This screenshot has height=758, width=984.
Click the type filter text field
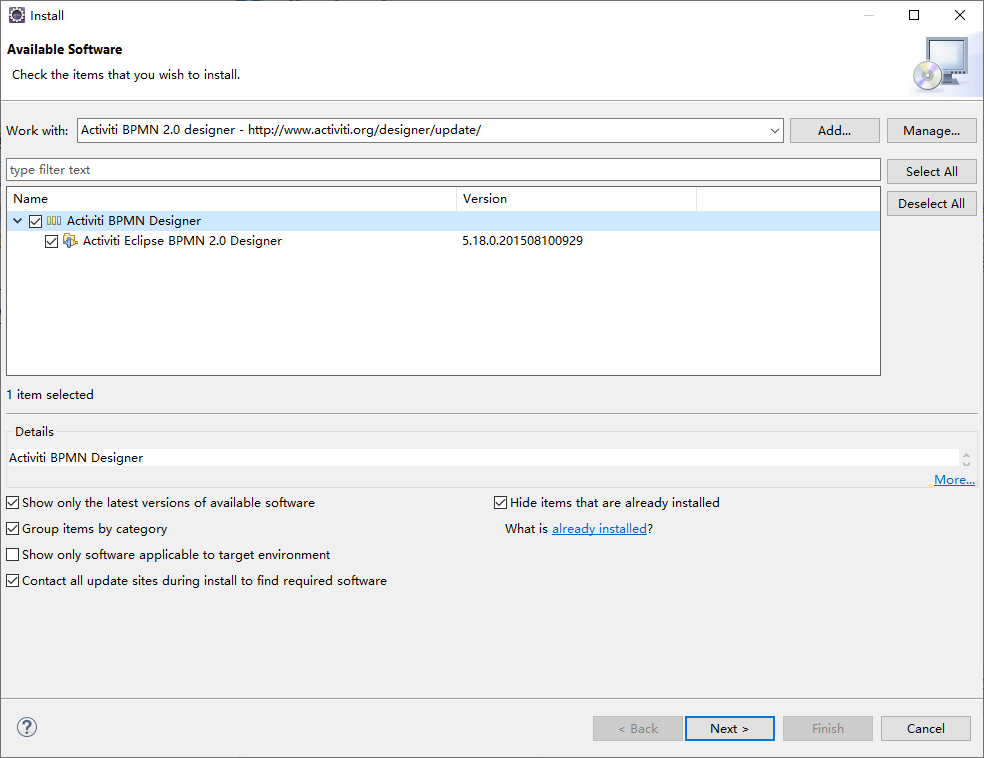click(x=443, y=170)
